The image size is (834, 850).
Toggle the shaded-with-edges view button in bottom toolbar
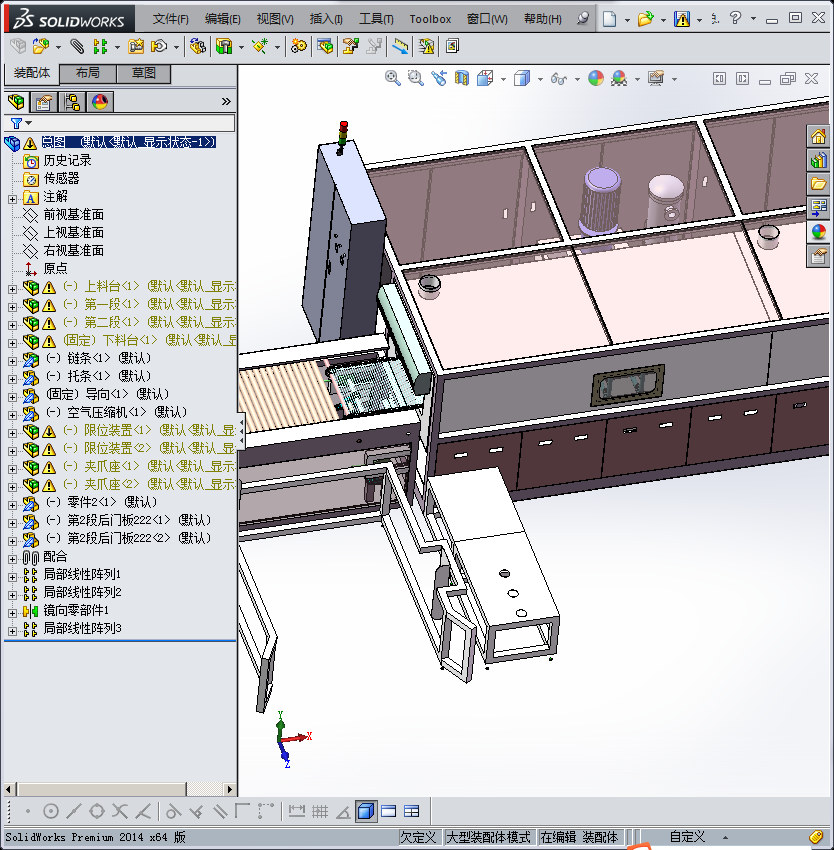coord(365,811)
